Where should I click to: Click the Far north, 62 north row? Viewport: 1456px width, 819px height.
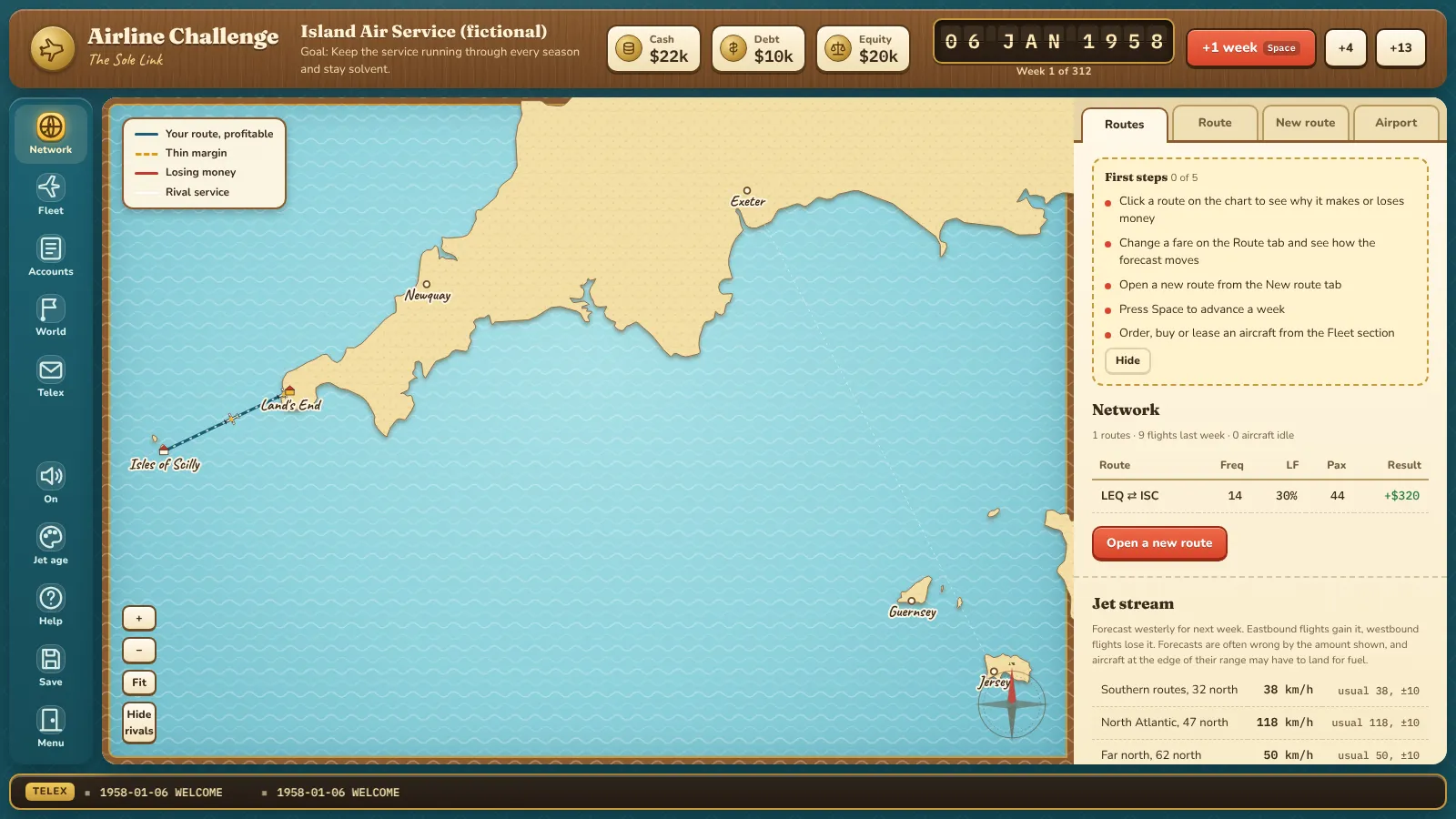[x=1259, y=755]
